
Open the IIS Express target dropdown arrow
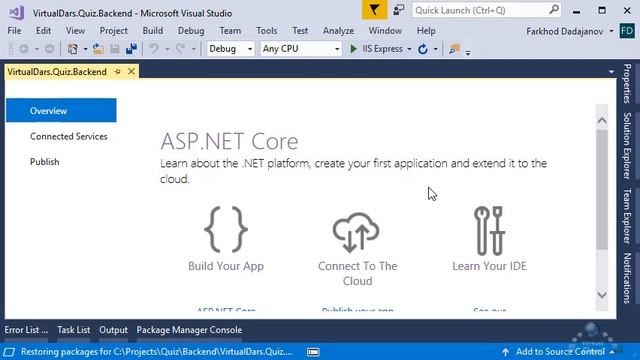409,49
